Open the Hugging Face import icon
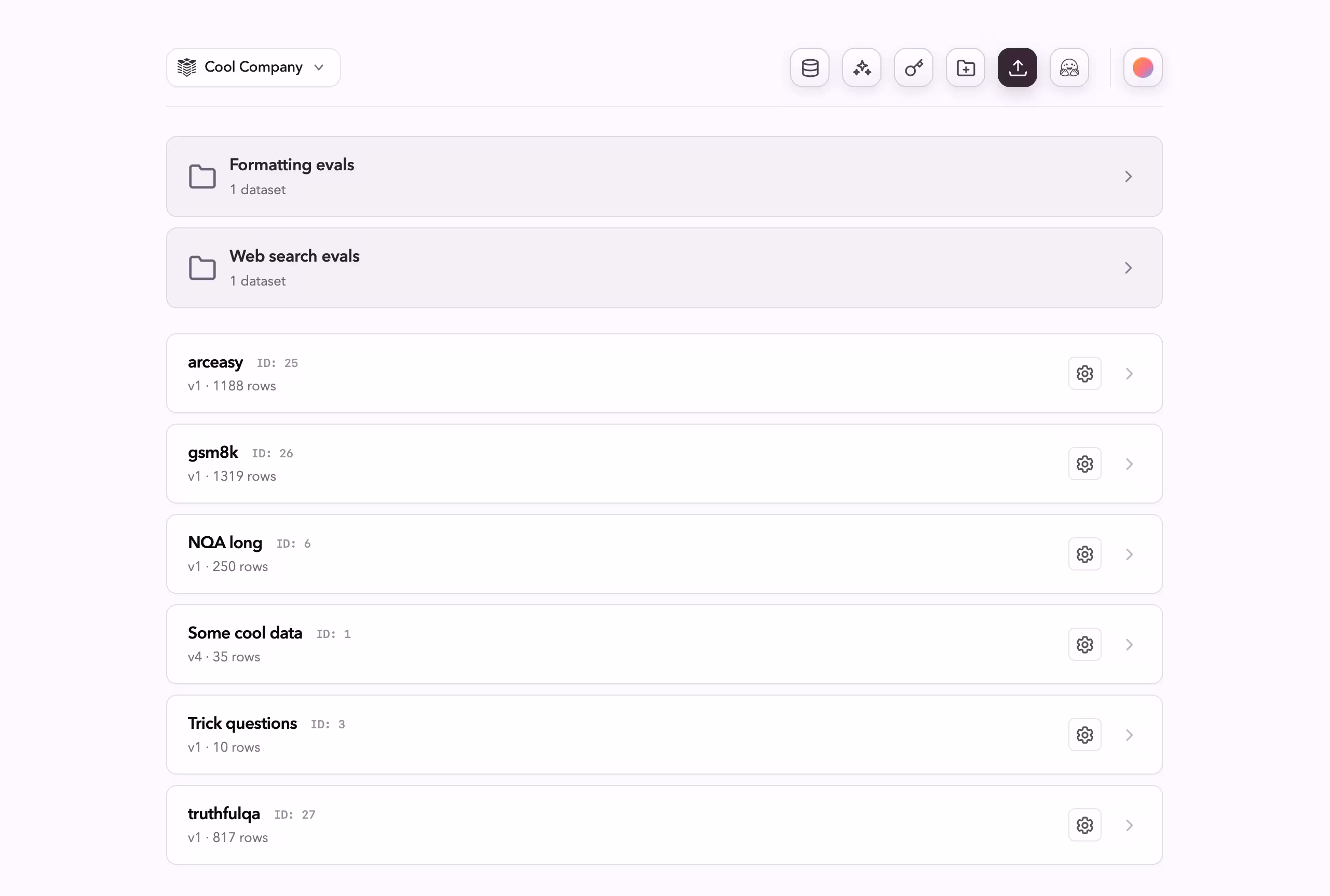This screenshot has height=896, width=1330. 1069,68
